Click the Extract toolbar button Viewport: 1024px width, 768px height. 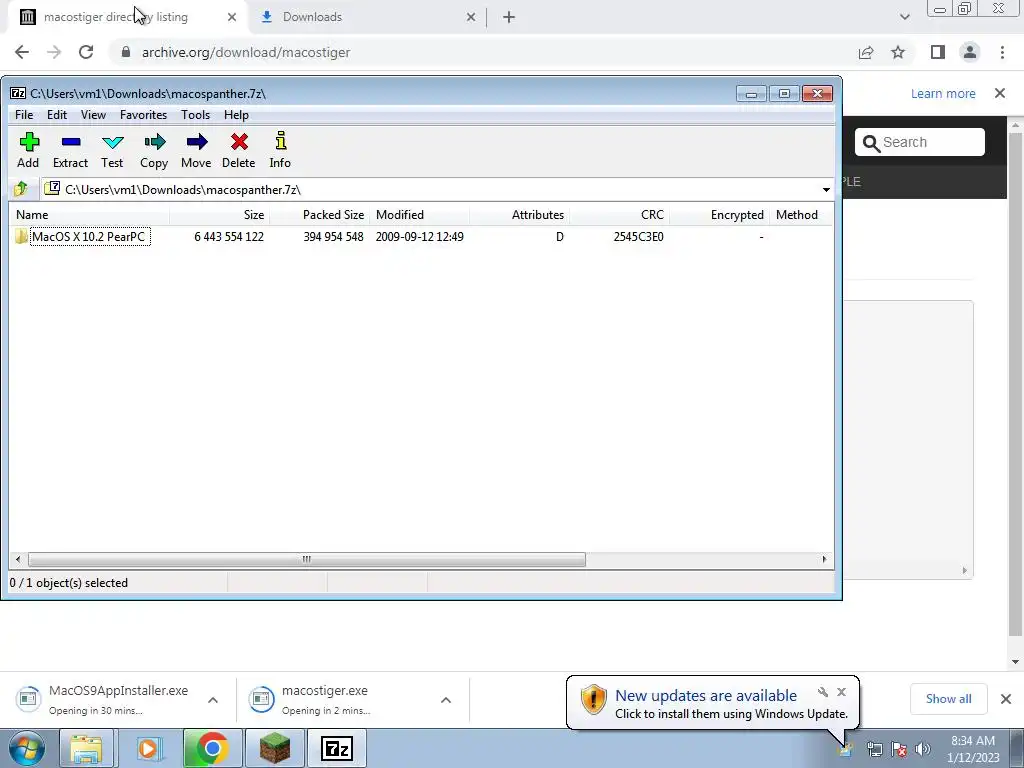click(x=71, y=150)
